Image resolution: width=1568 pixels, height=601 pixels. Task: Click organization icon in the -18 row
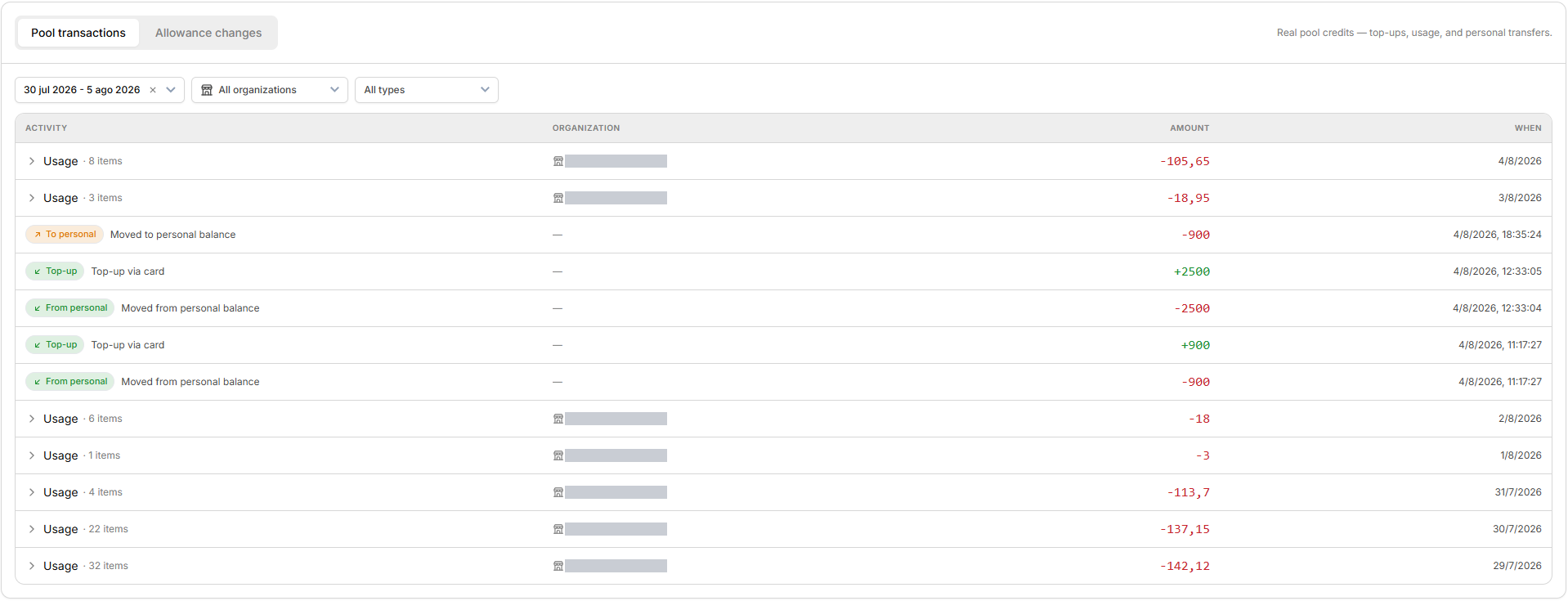(558, 419)
